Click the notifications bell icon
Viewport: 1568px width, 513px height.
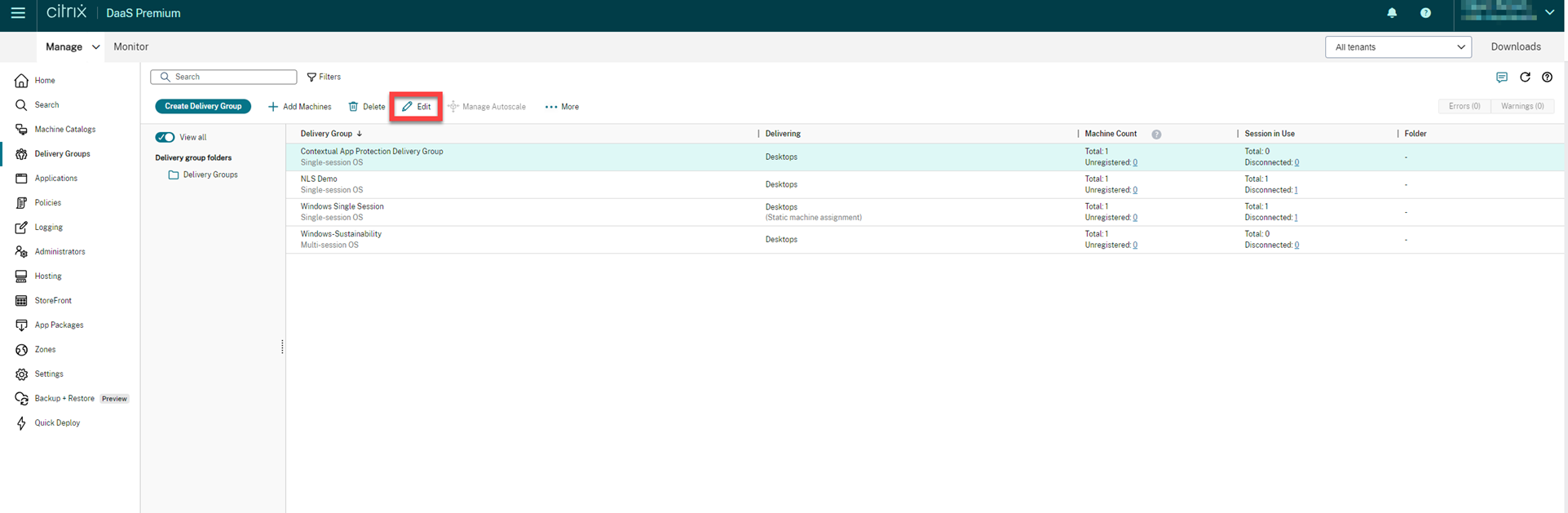click(1392, 13)
